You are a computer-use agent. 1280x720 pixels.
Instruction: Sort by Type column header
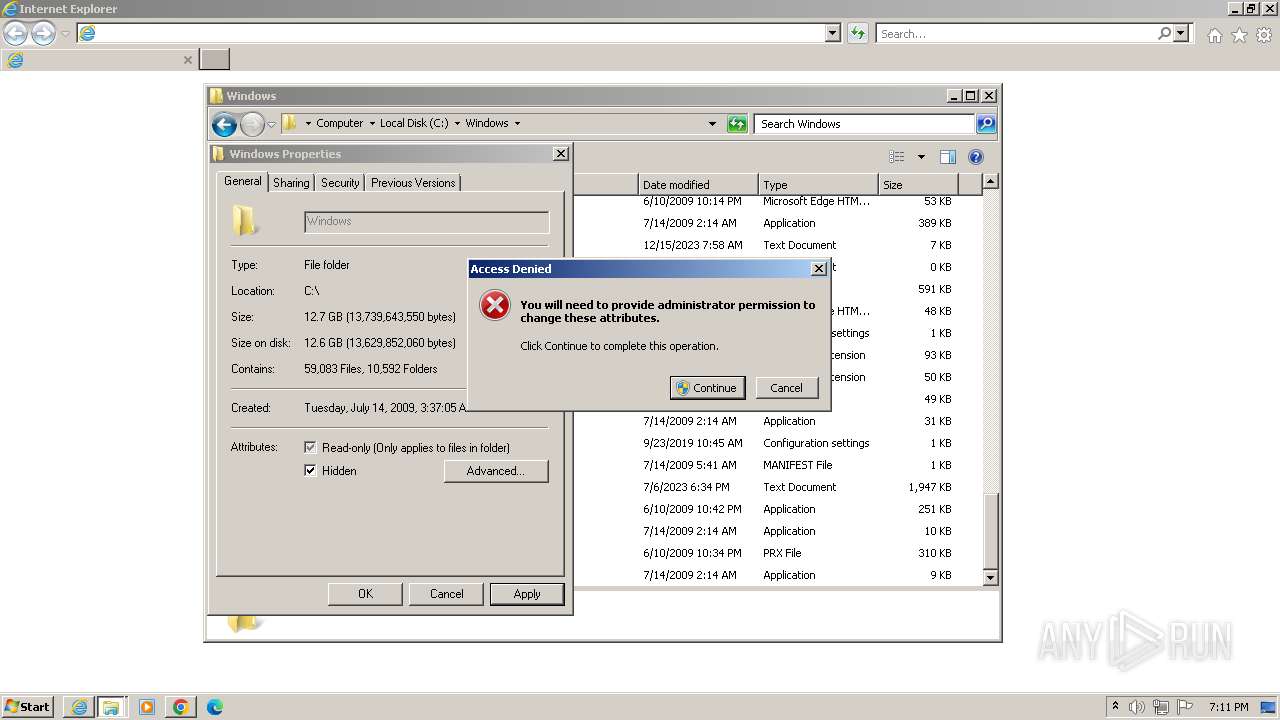(x=818, y=184)
